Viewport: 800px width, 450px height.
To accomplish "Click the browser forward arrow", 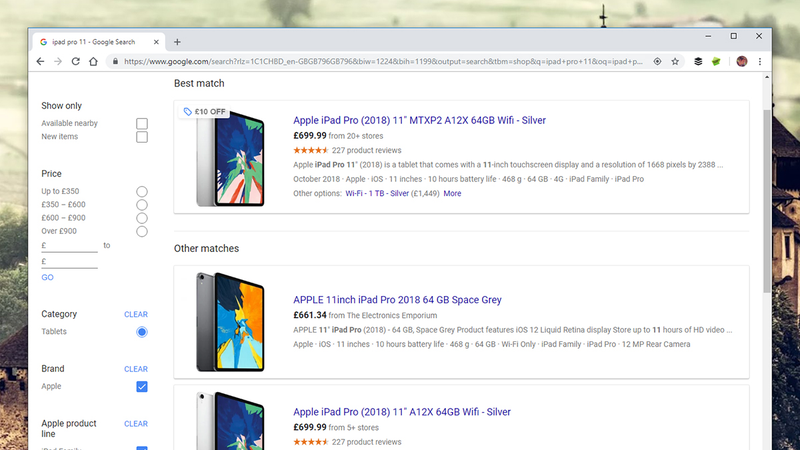I will tap(58, 61).
